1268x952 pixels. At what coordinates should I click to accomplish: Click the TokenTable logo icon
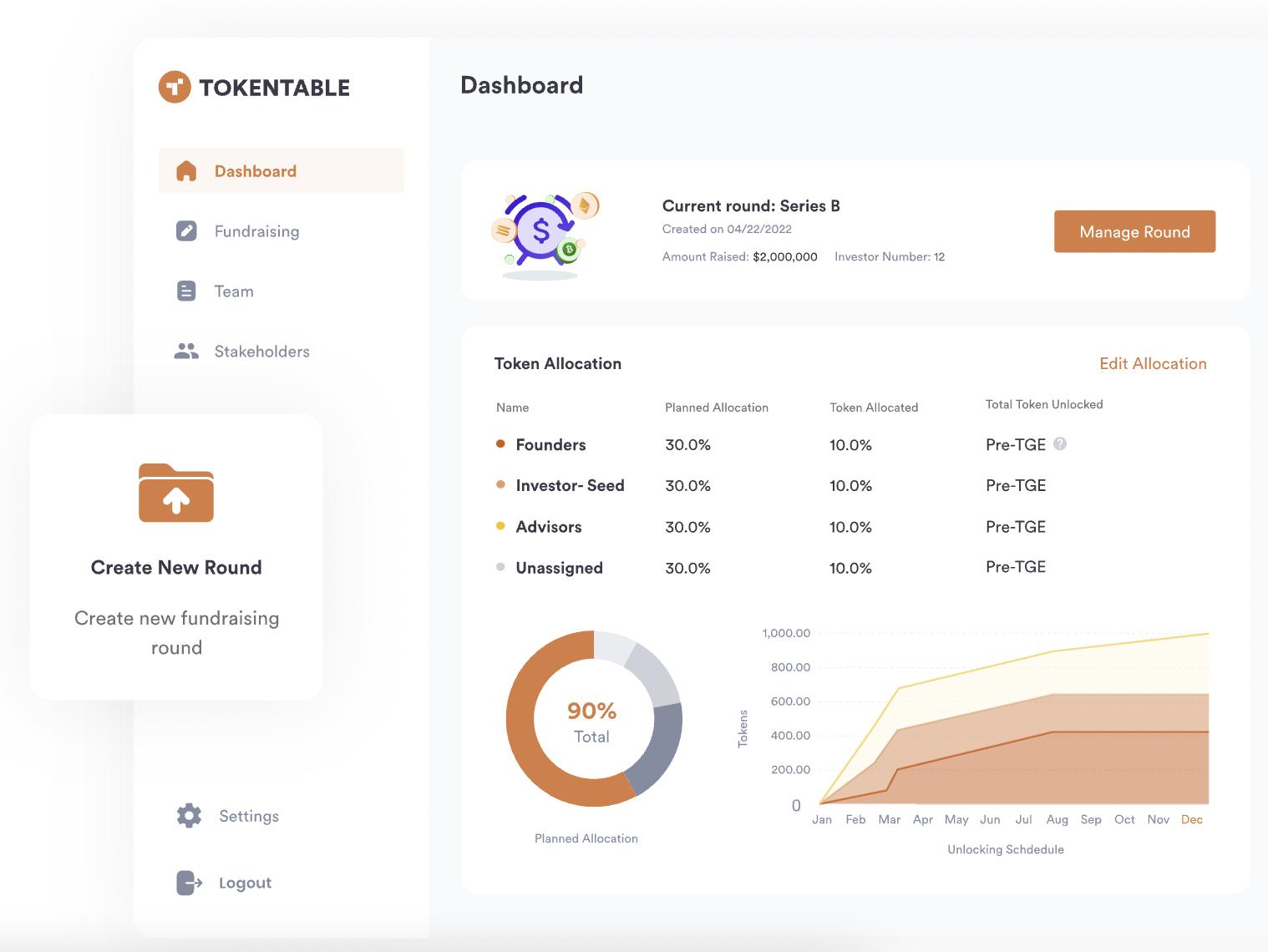[x=175, y=87]
